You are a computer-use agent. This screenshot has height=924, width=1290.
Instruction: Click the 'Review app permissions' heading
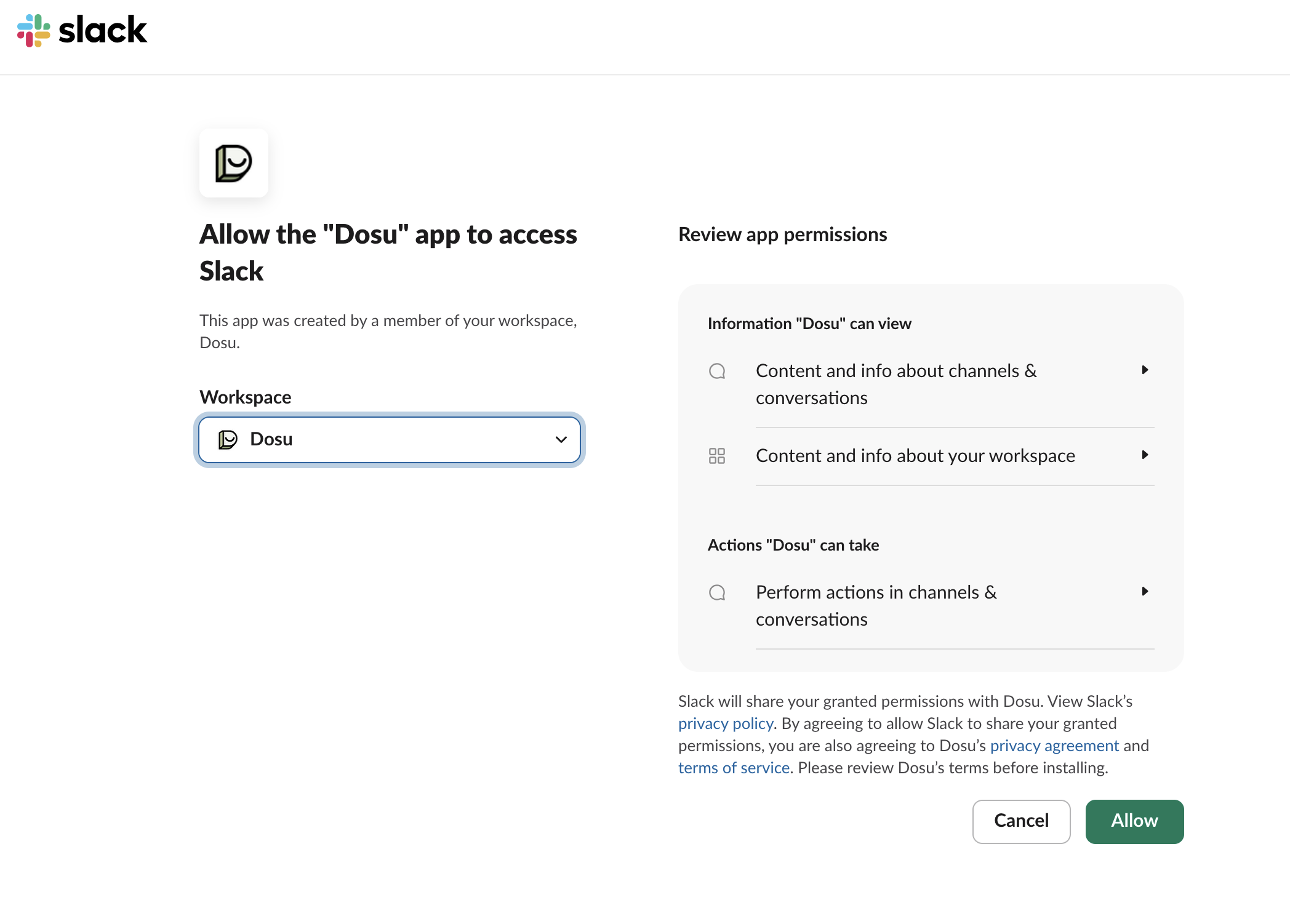(782, 234)
